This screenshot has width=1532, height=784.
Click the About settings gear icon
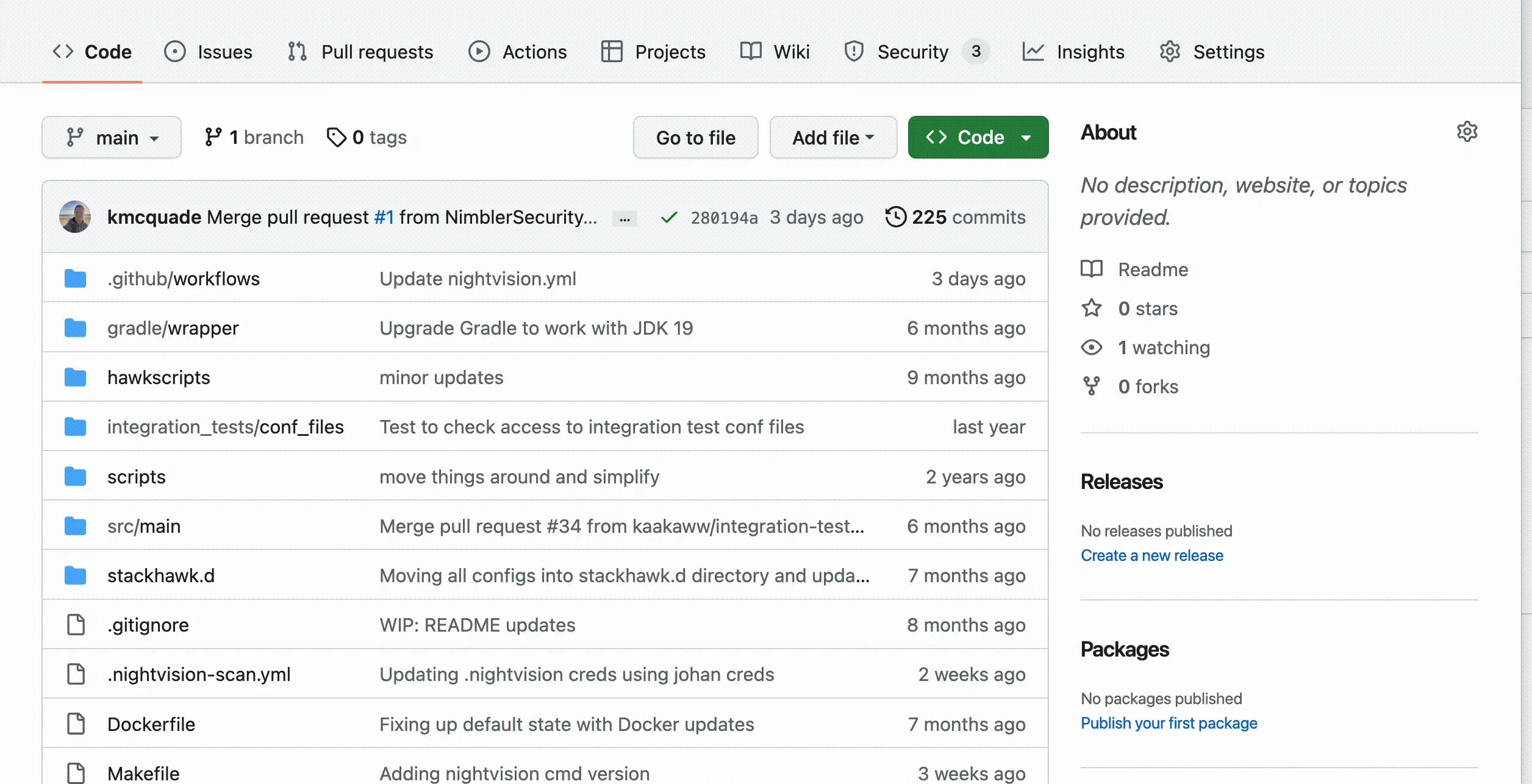(1467, 132)
